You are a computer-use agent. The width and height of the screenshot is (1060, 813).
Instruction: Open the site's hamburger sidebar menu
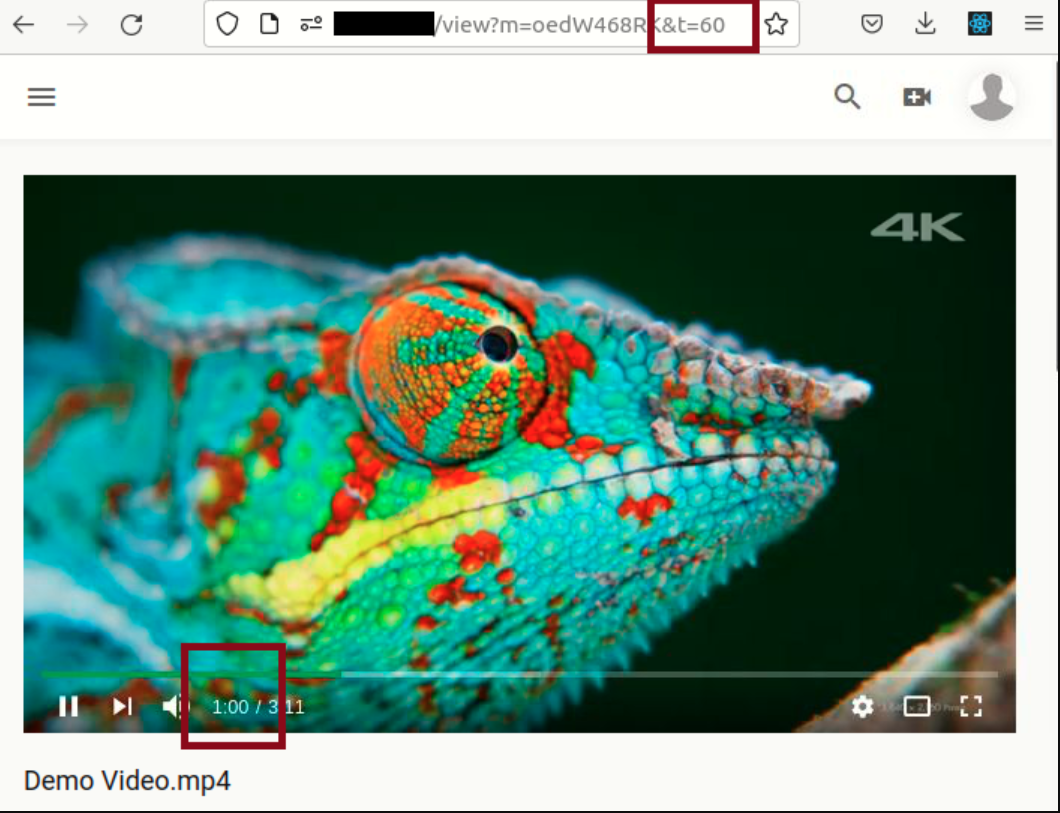tap(41, 97)
